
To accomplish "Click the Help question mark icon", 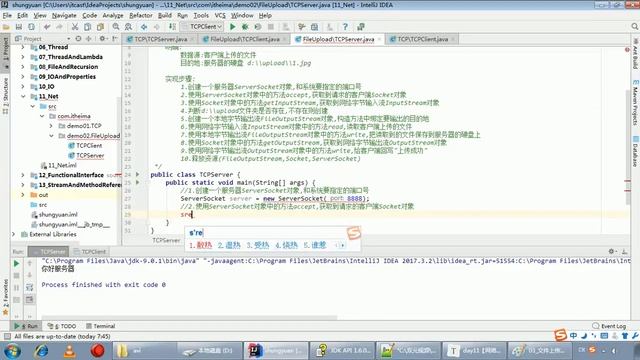I will point(345,27).
